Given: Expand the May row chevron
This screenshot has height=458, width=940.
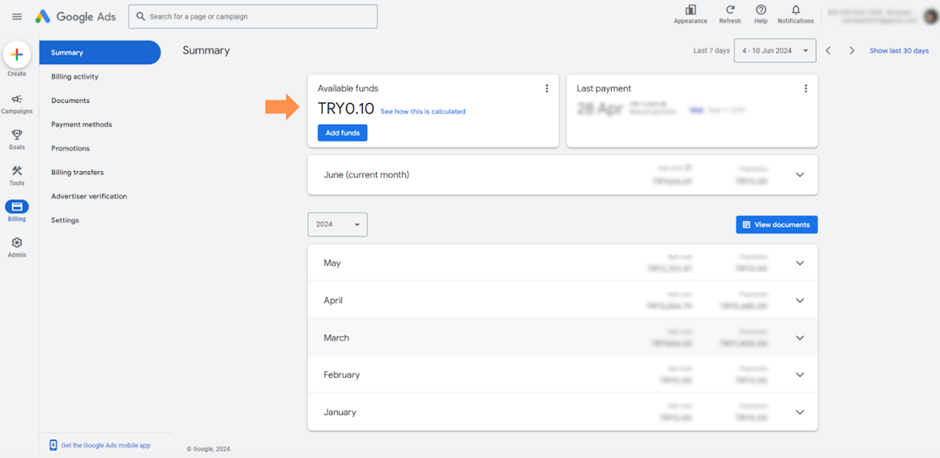Looking at the screenshot, I should [800, 263].
